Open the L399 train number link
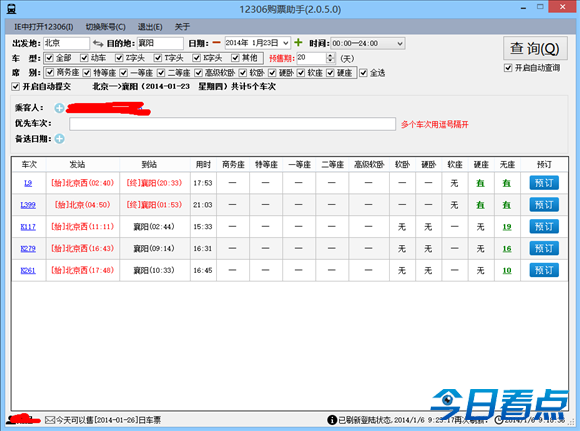 28,205
